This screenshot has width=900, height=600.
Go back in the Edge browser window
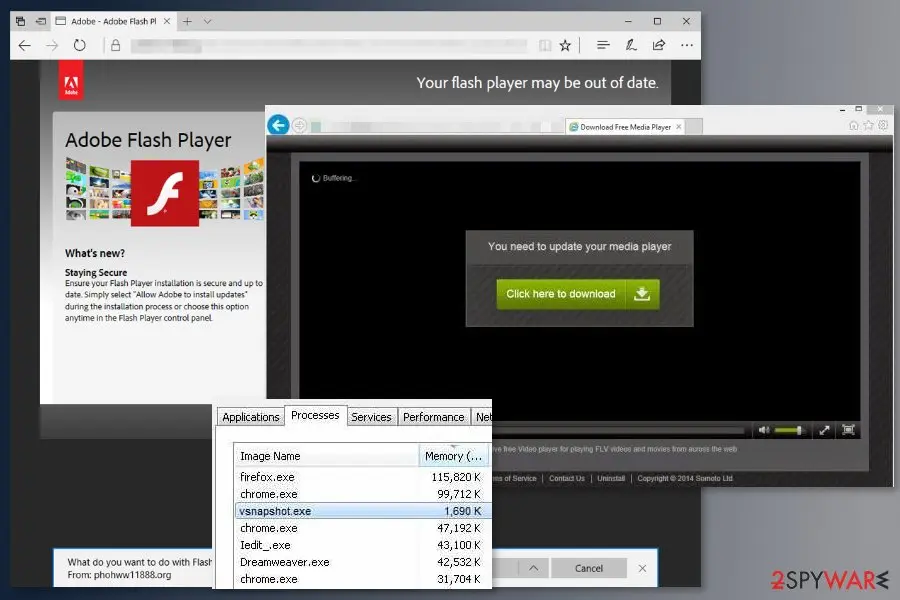[x=25, y=45]
